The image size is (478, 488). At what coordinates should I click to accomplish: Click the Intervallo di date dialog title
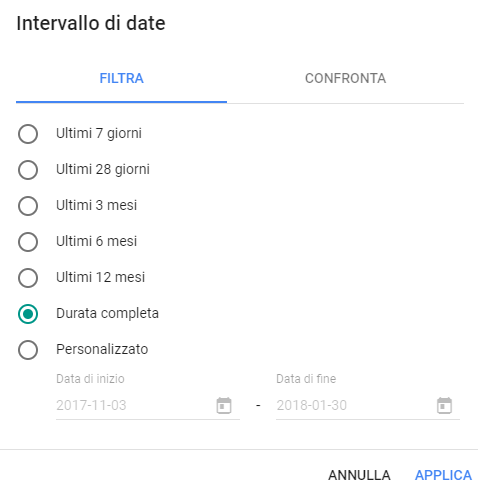click(x=91, y=23)
